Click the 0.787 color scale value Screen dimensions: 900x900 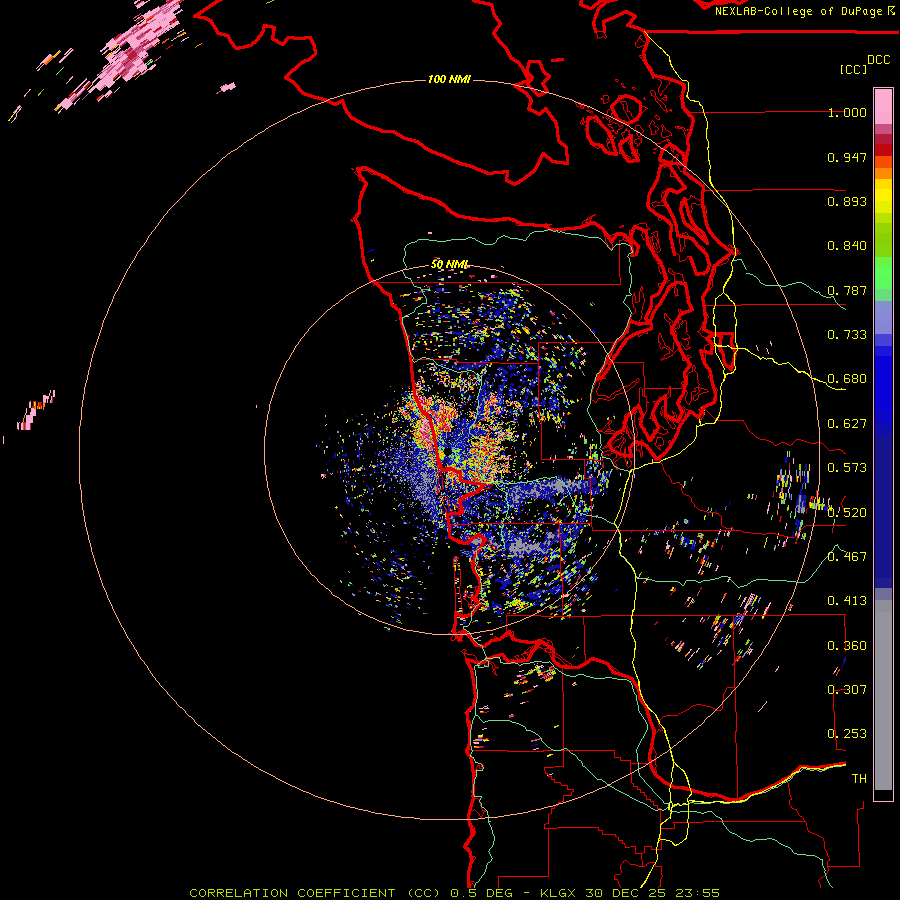(x=847, y=290)
